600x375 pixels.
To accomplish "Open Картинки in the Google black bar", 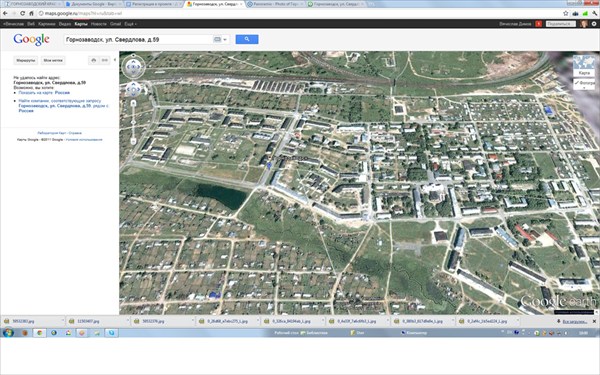I will (47, 24).
